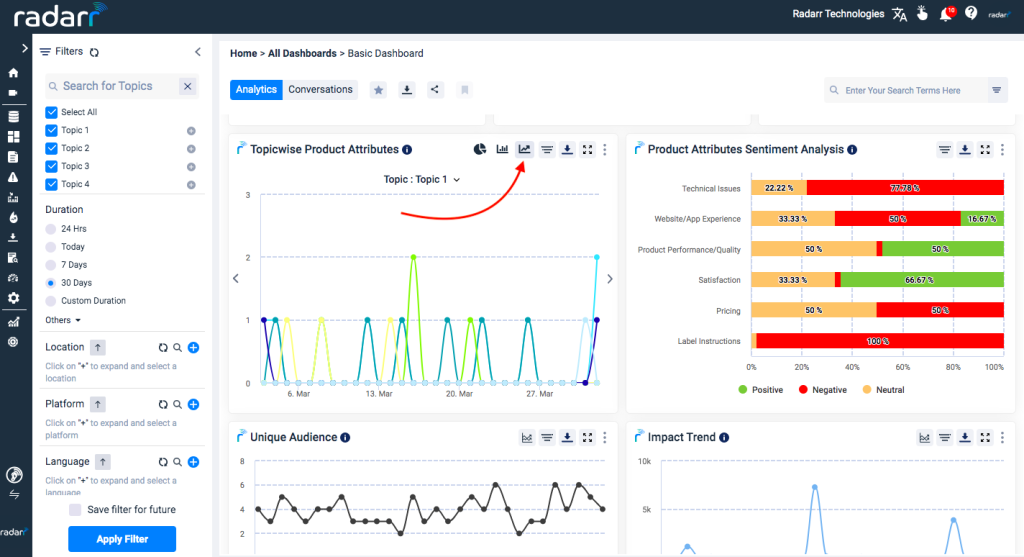
Task: Click the bookmark icon in dashboard toolbar
Action: click(464, 89)
